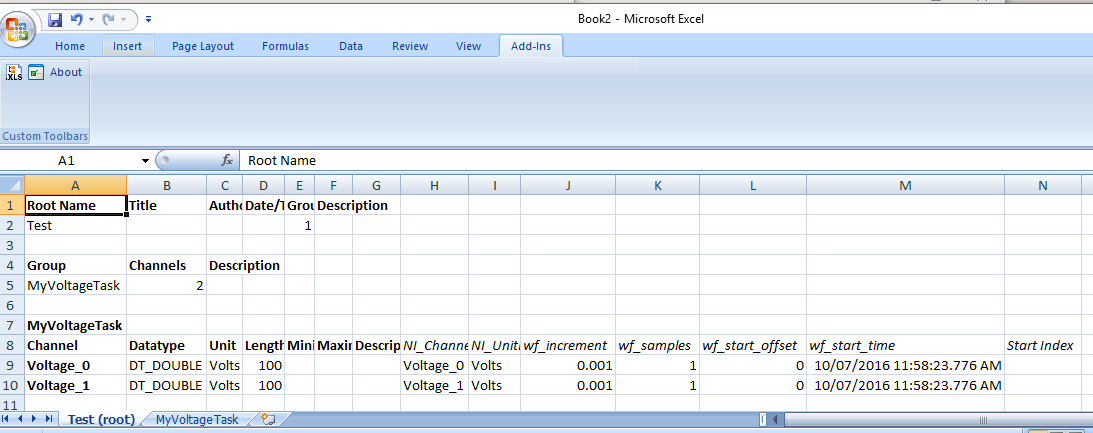Select the cell containing Test
This screenshot has height=433, width=1093.
click(x=75, y=225)
